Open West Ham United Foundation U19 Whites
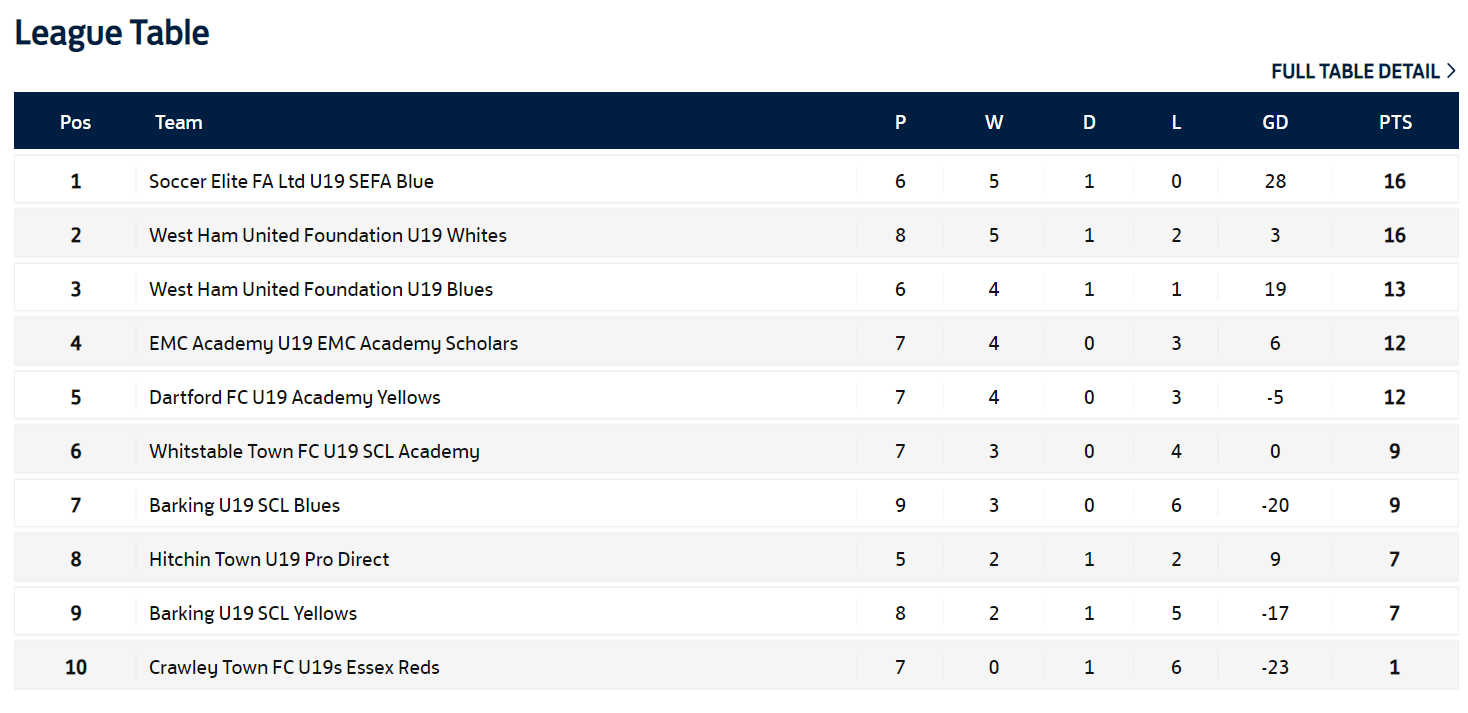This screenshot has width=1468, height=713. coord(328,235)
